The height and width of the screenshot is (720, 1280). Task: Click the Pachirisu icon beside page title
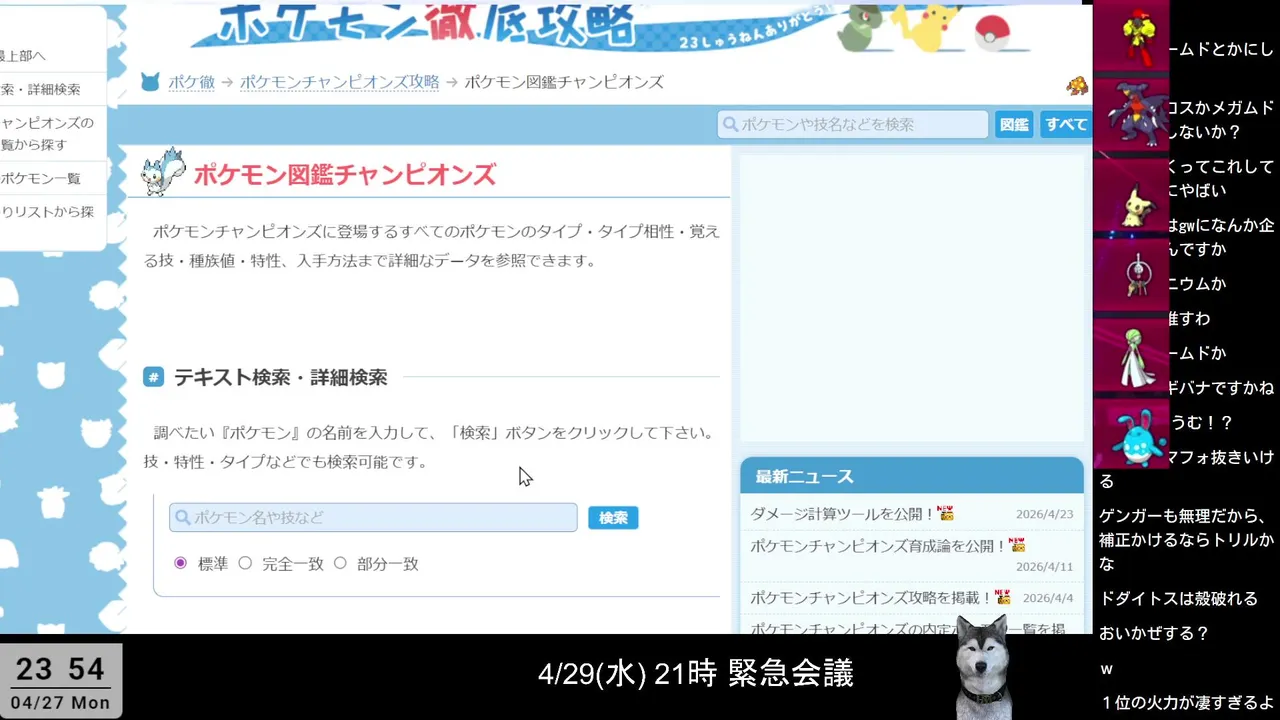click(x=163, y=172)
